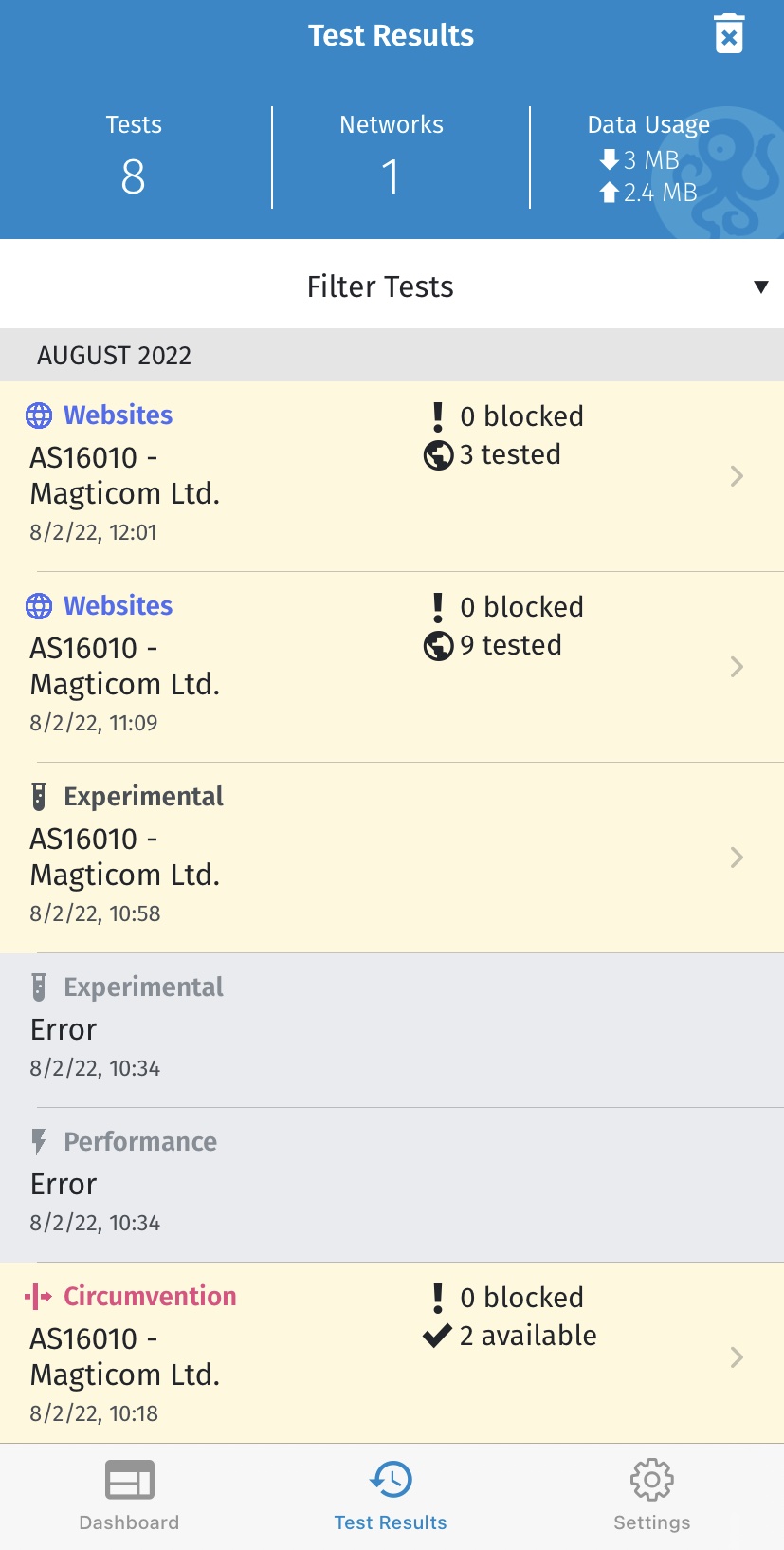Open details chevron for the 12:01 Websites test
This screenshot has width=784, height=1550.
coord(737,476)
